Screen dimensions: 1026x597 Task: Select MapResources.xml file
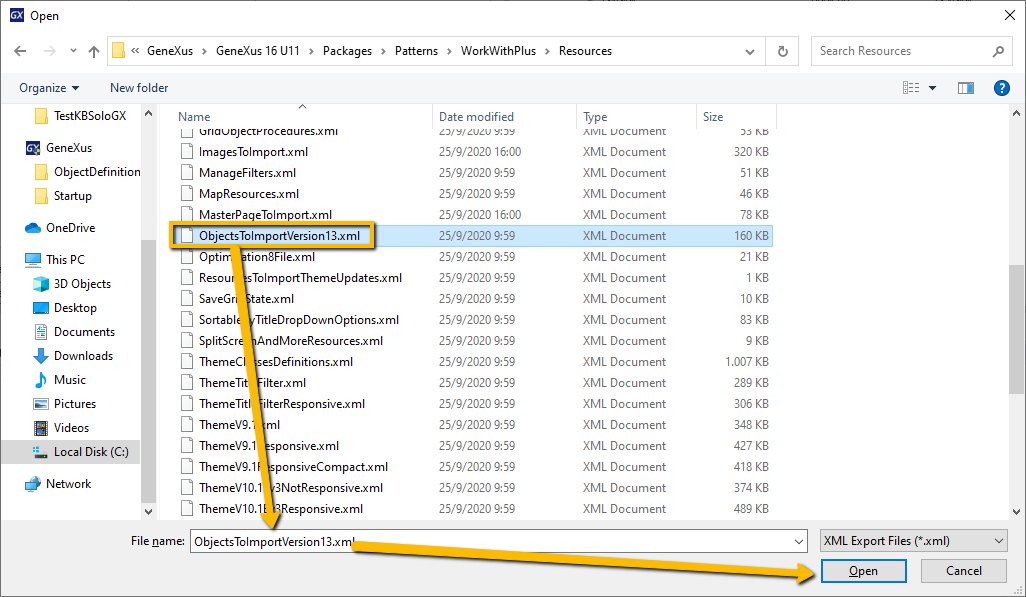(x=249, y=194)
